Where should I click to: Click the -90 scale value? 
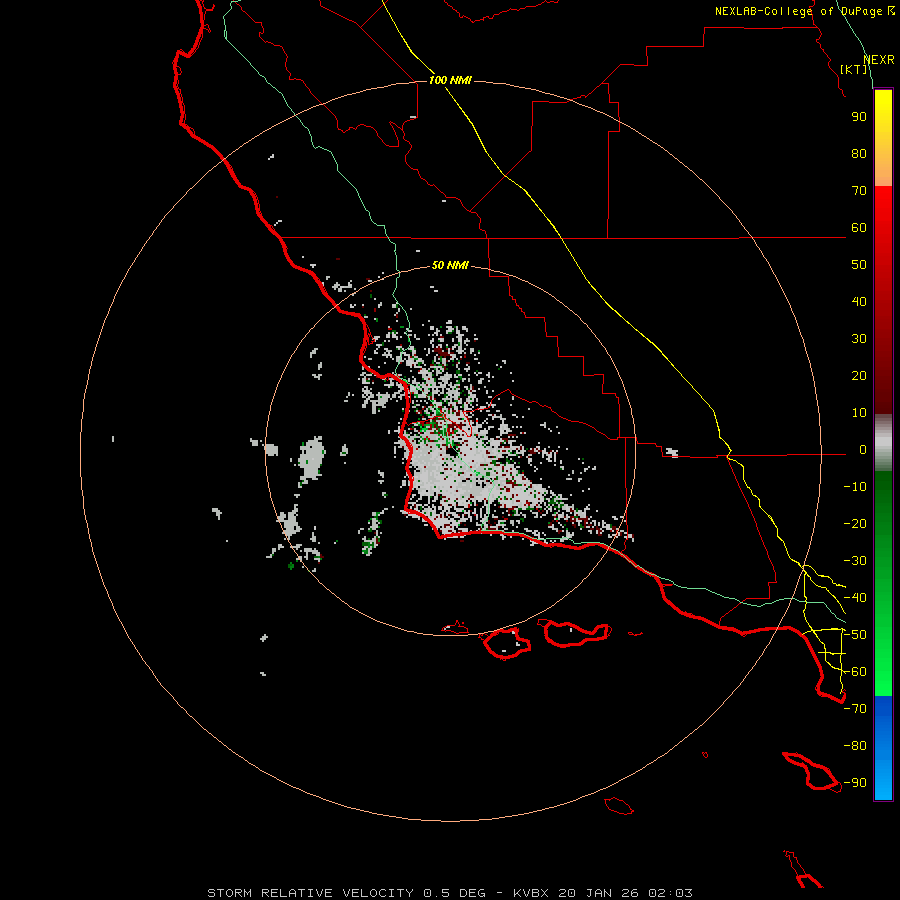click(x=855, y=783)
